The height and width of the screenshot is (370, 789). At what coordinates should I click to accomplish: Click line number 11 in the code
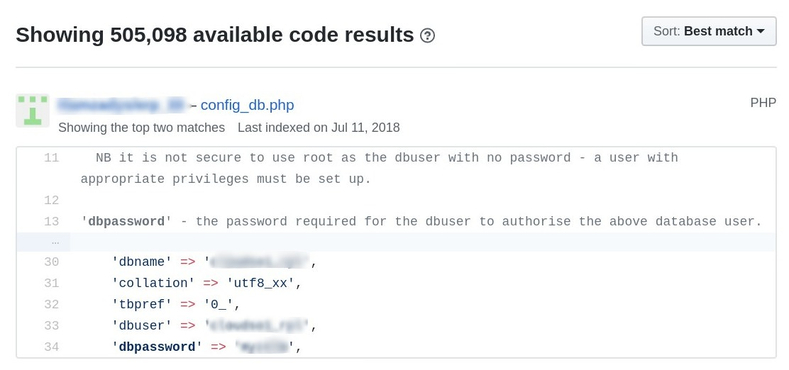[x=51, y=158]
